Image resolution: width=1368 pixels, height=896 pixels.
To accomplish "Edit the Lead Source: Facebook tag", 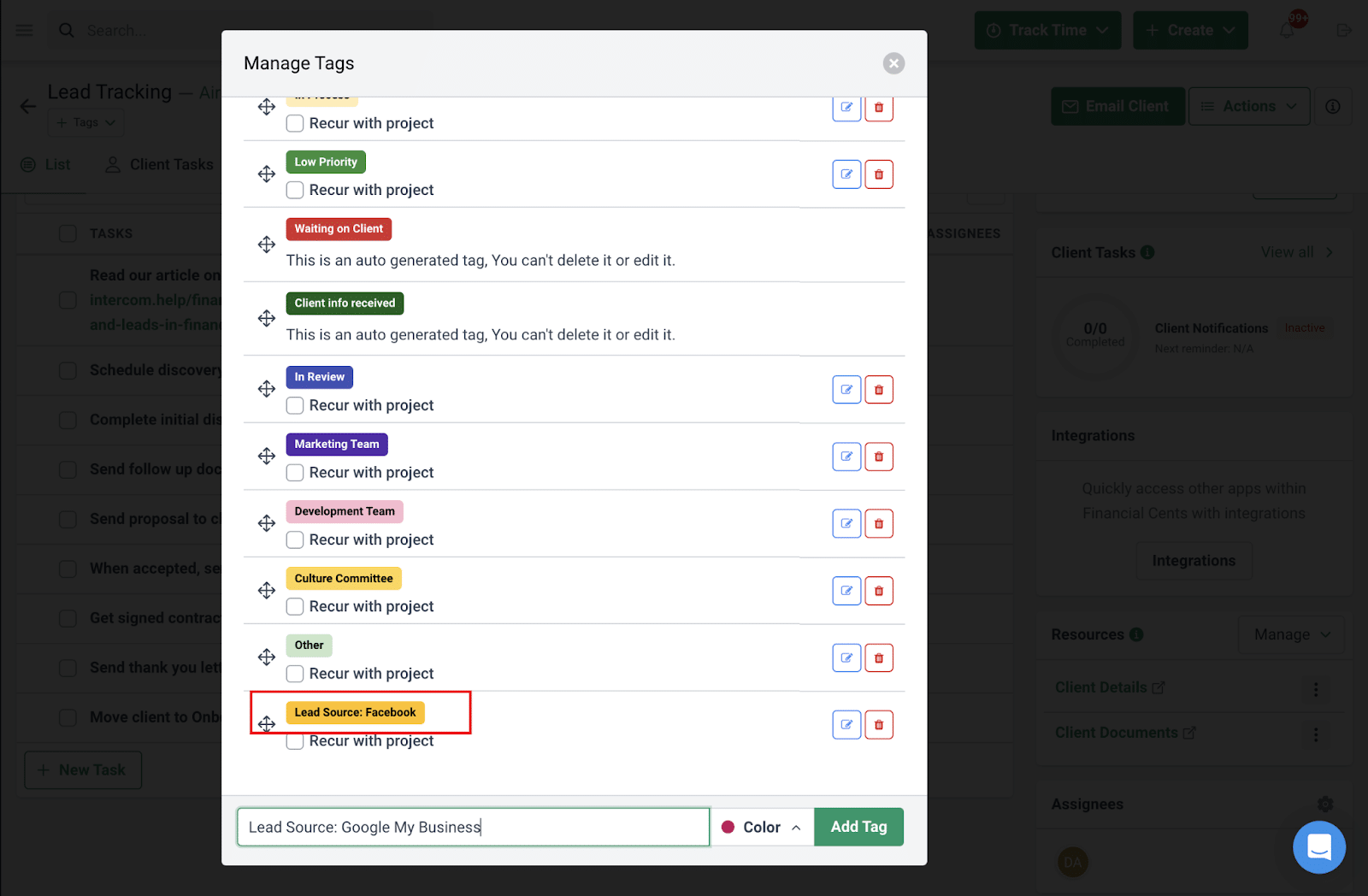I will coord(846,725).
